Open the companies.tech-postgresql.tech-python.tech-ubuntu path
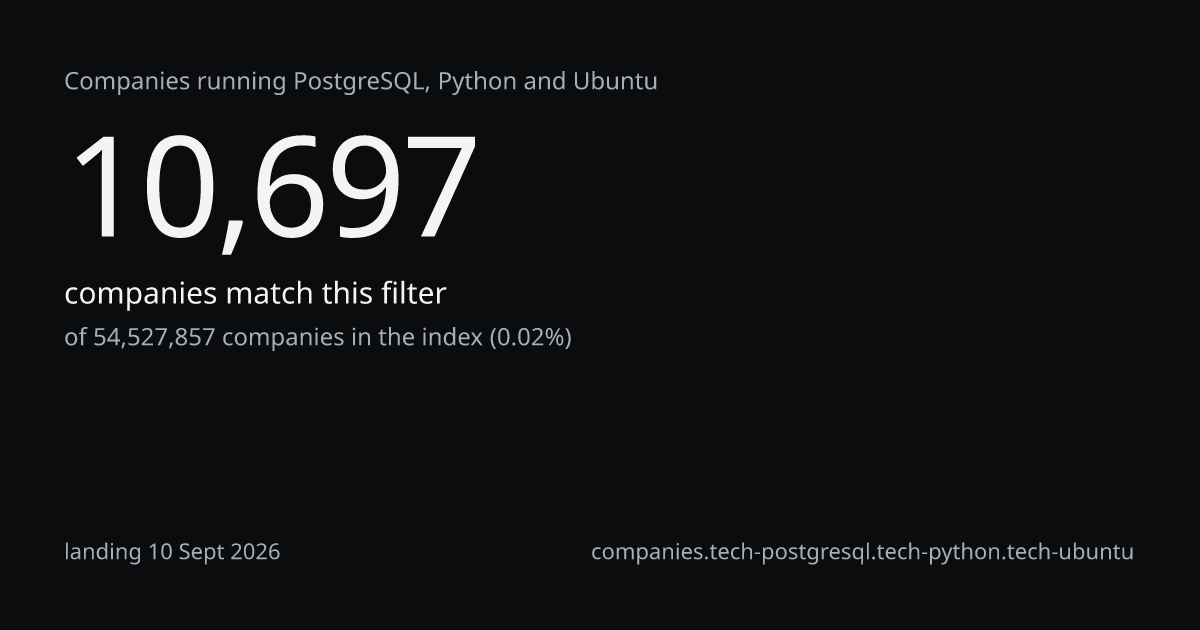 point(862,552)
